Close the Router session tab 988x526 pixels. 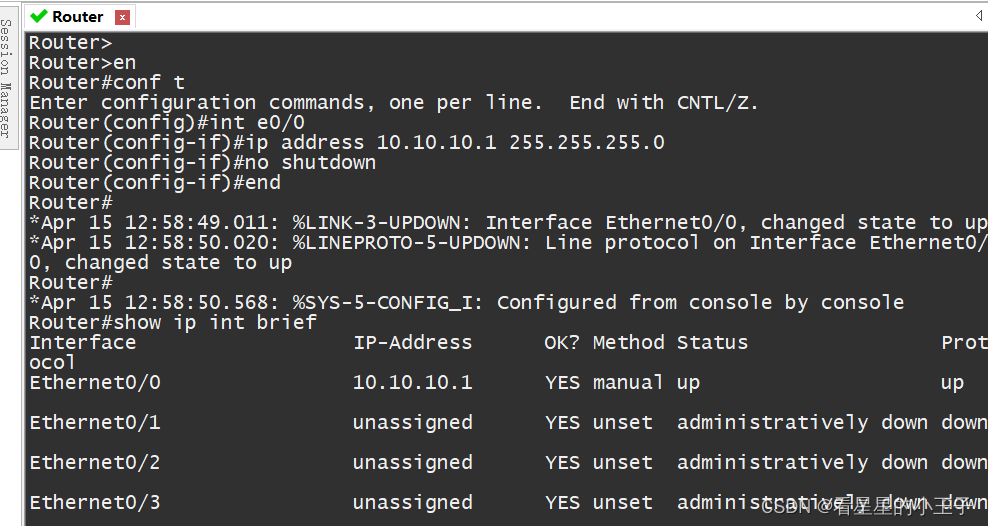coord(122,18)
